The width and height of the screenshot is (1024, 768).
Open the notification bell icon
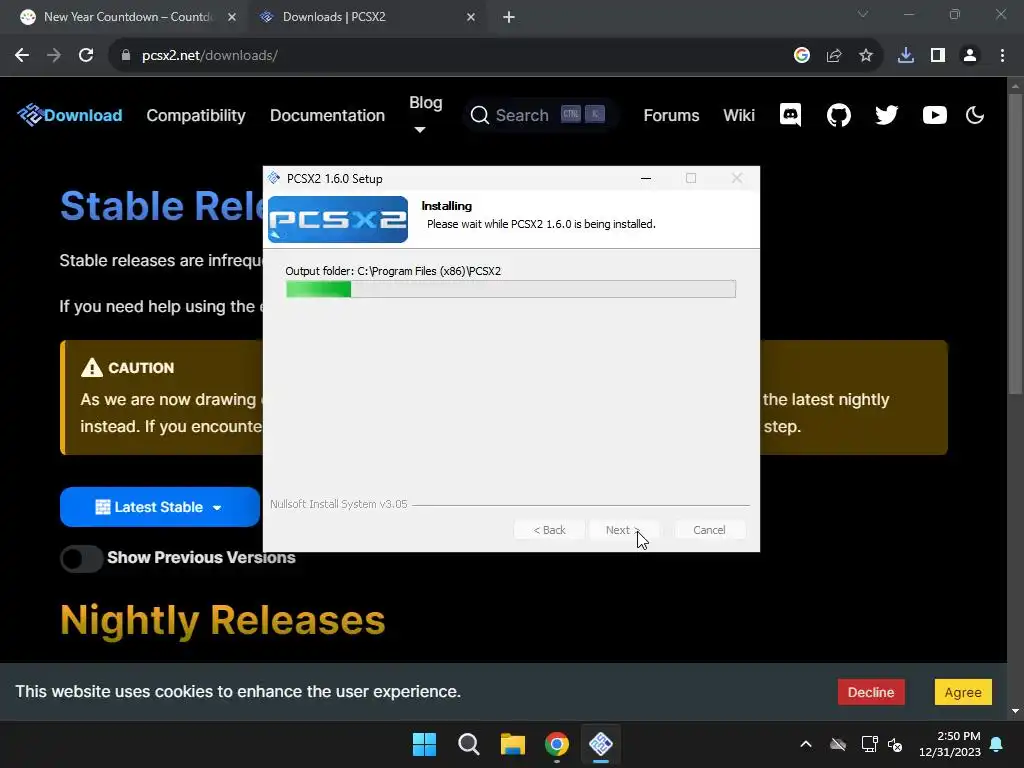click(997, 744)
